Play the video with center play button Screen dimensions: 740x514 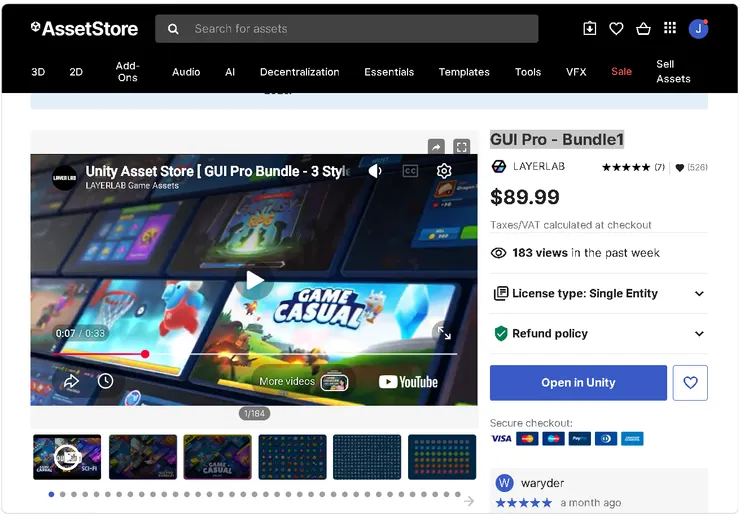(254, 280)
